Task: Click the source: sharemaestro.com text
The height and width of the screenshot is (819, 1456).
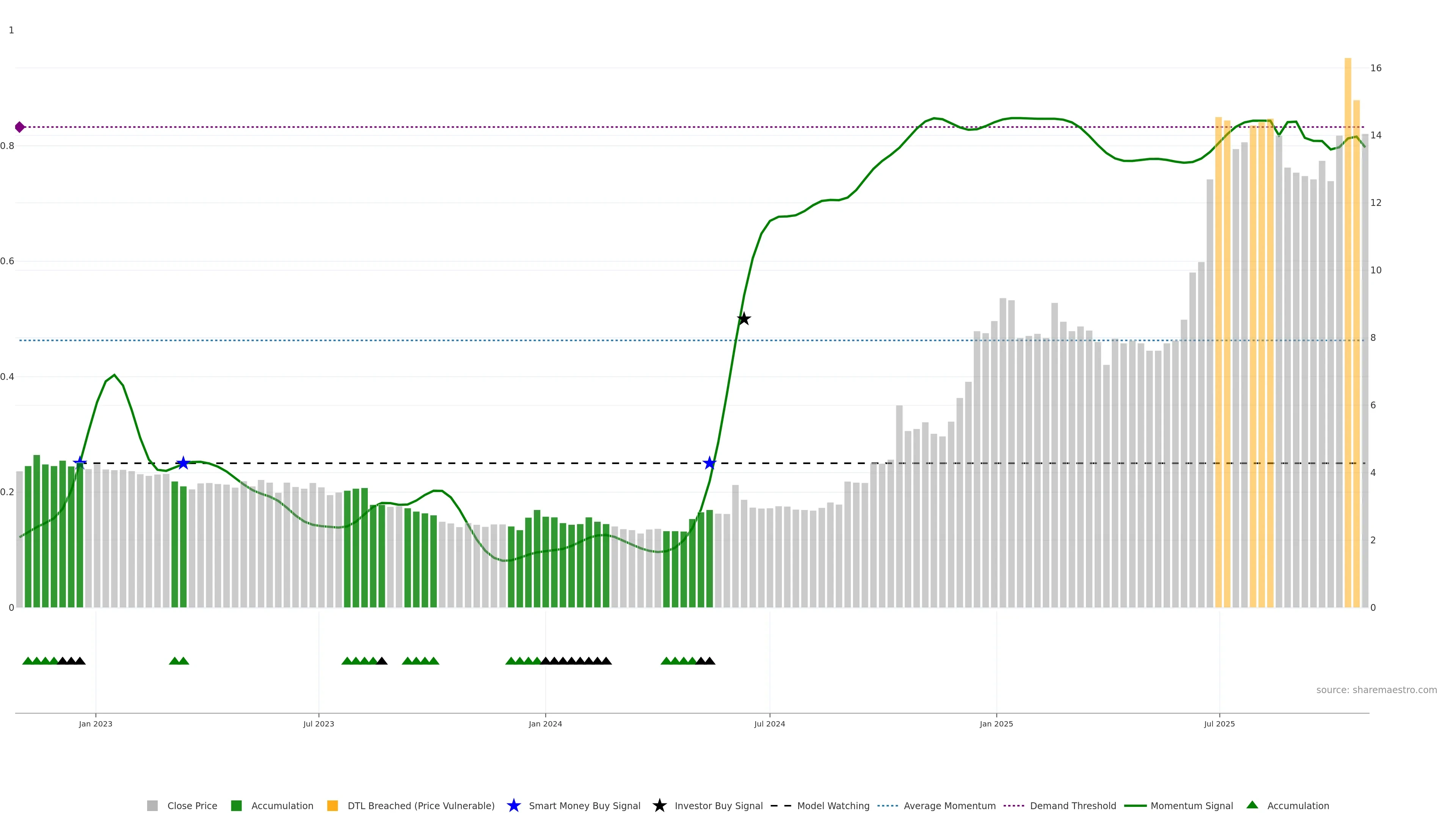Action: point(1376,690)
